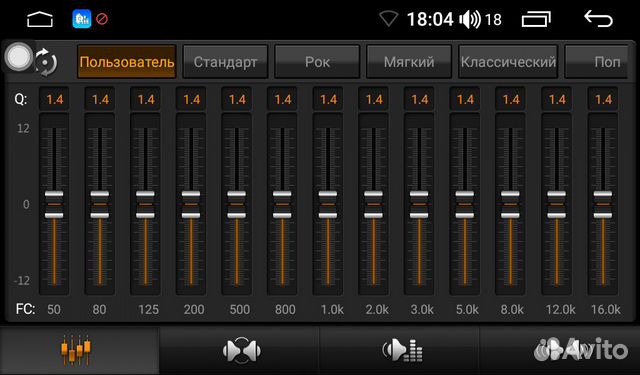Screen dimensions: 640x375
Task: Tap the back arrow icon
Action: pyautogui.click(x=598, y=19)
